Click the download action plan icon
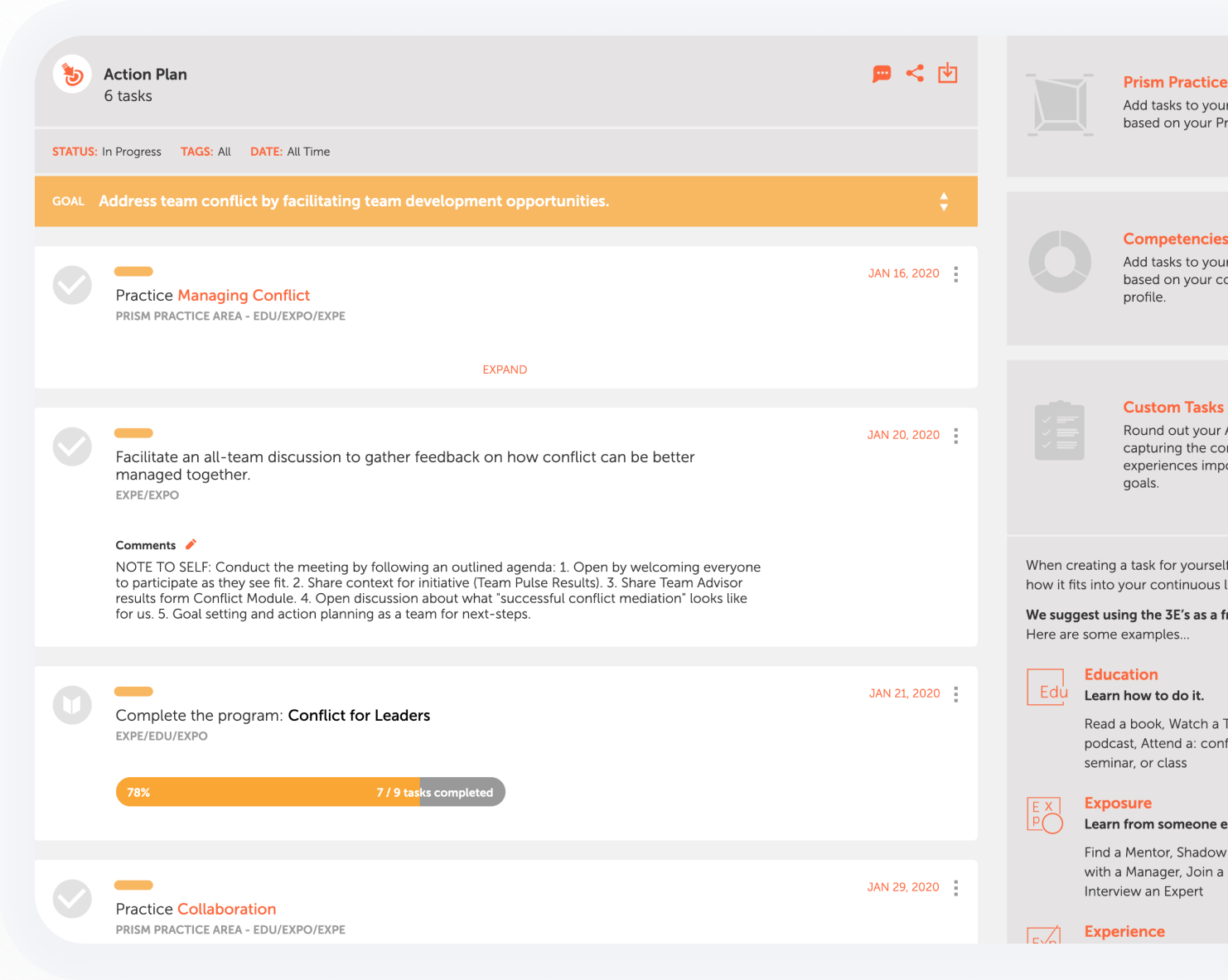 coord(948,74)
